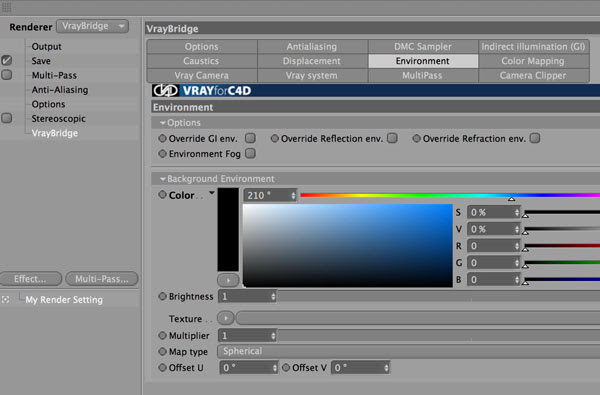The width and height of the screenshot is (600, 395).
Task: Check the Stereoscopic checkbox
Action: point(7,118)
